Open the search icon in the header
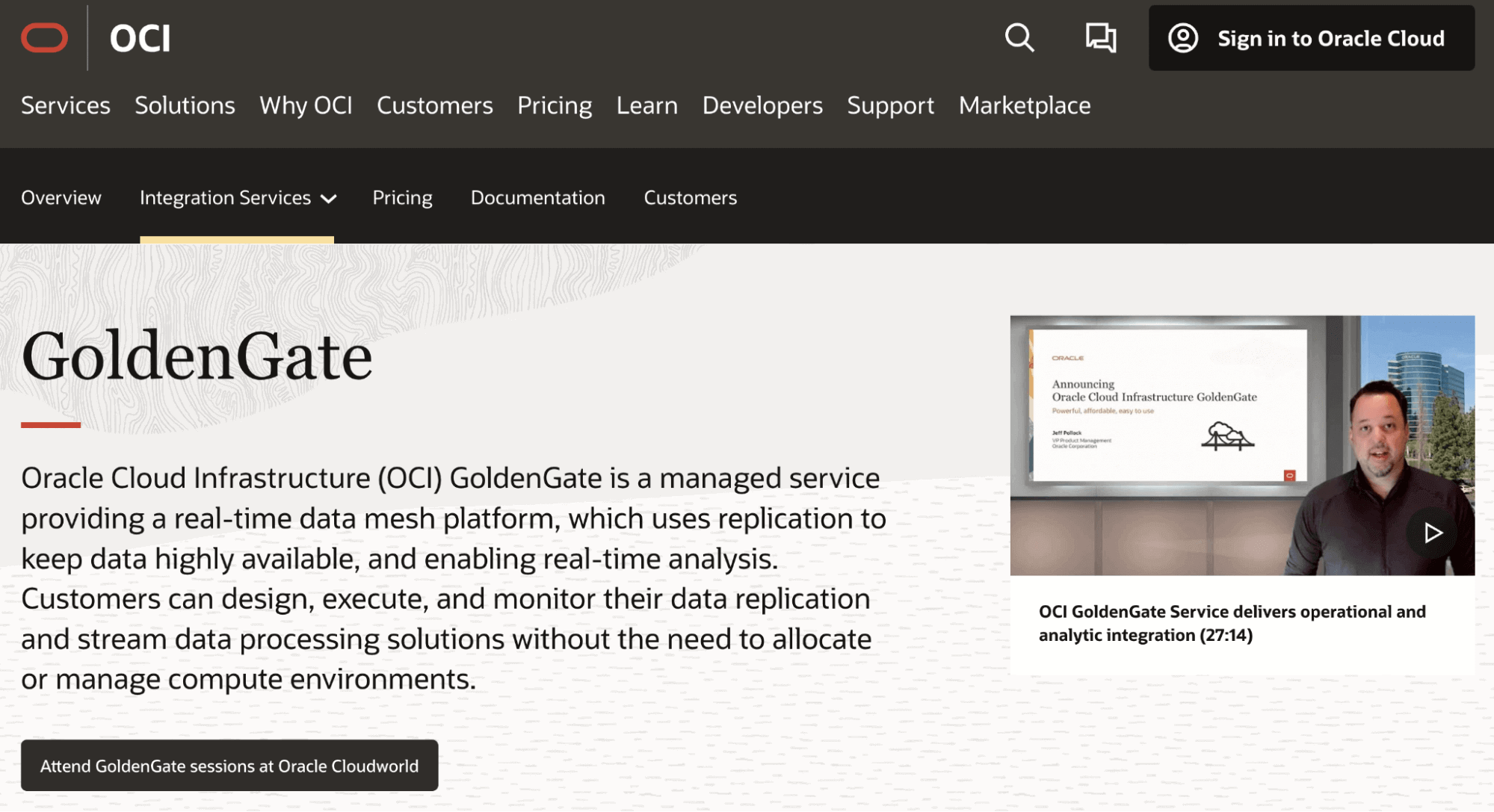 [x=1019, y=38]
